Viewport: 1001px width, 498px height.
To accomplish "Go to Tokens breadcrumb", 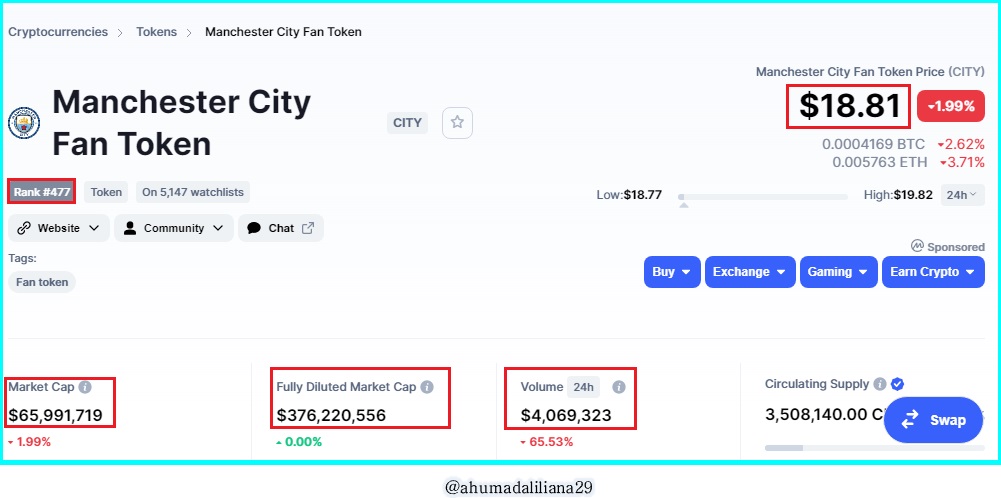I will [x=156, y=32].
